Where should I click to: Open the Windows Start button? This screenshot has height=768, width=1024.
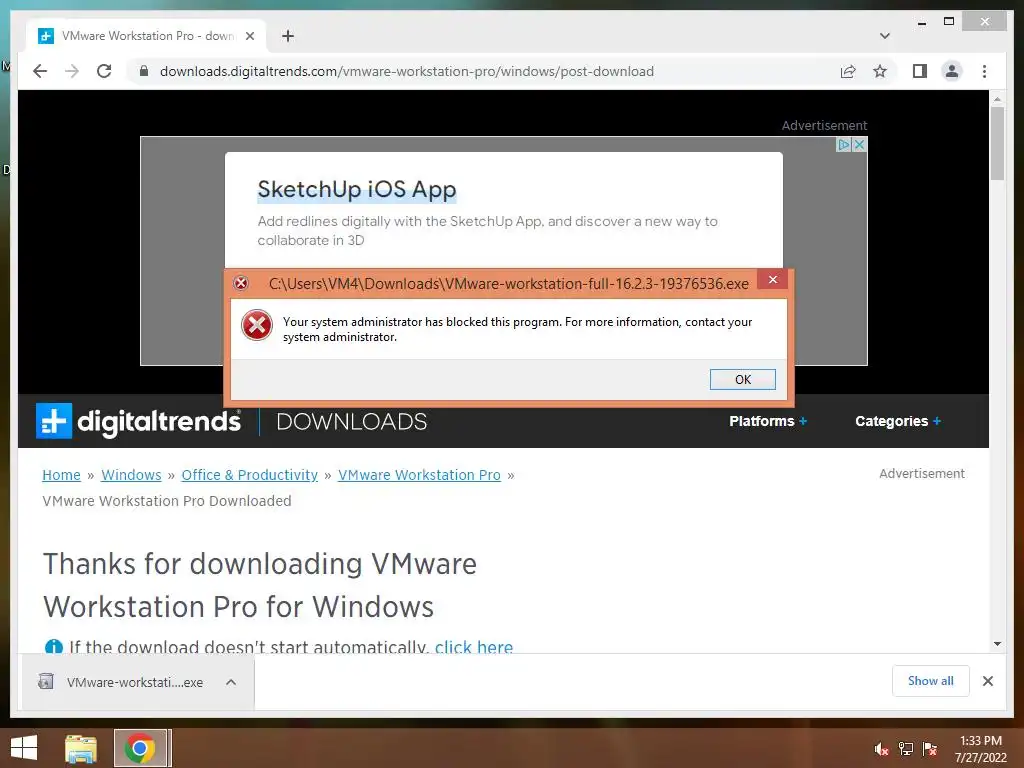coord(24,748)
